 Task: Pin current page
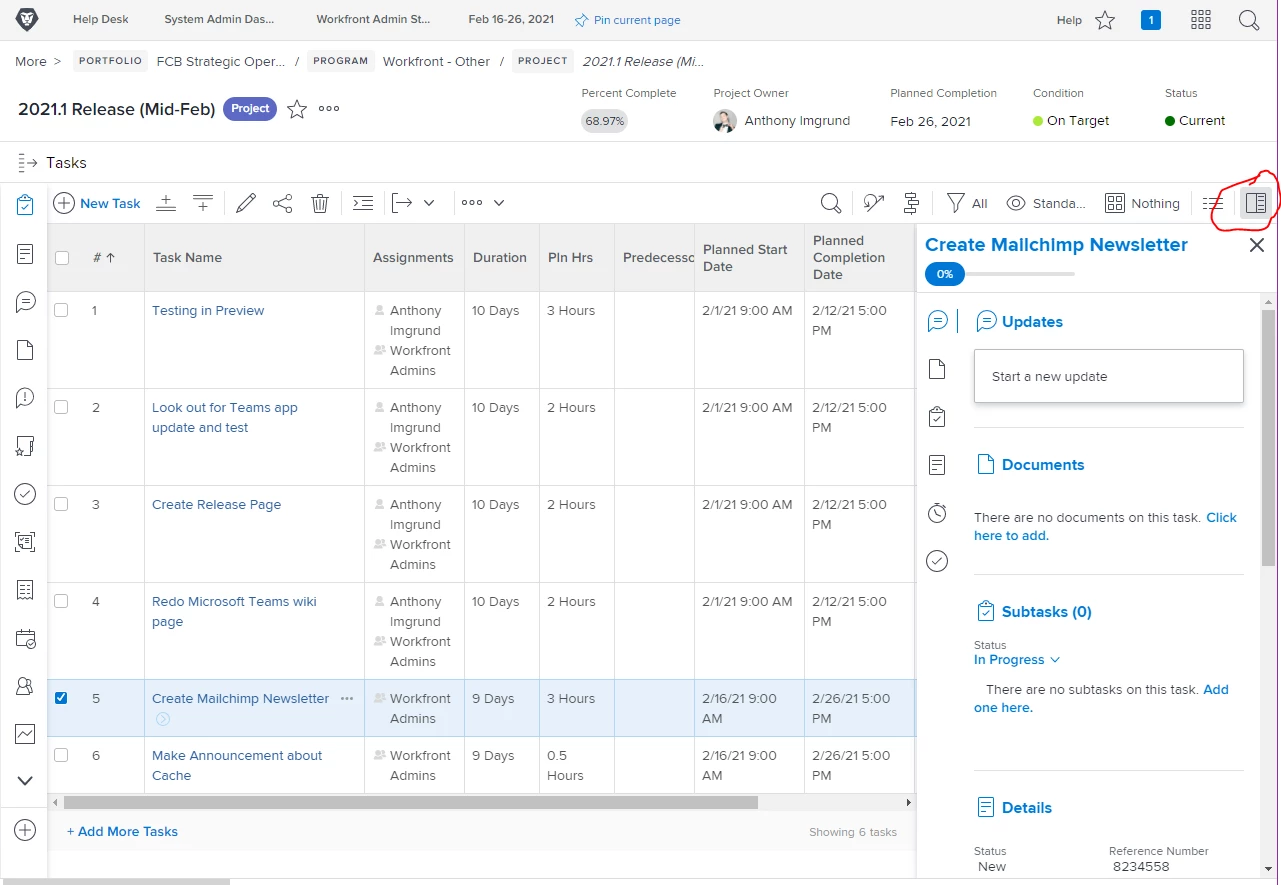tap(628, 20)
